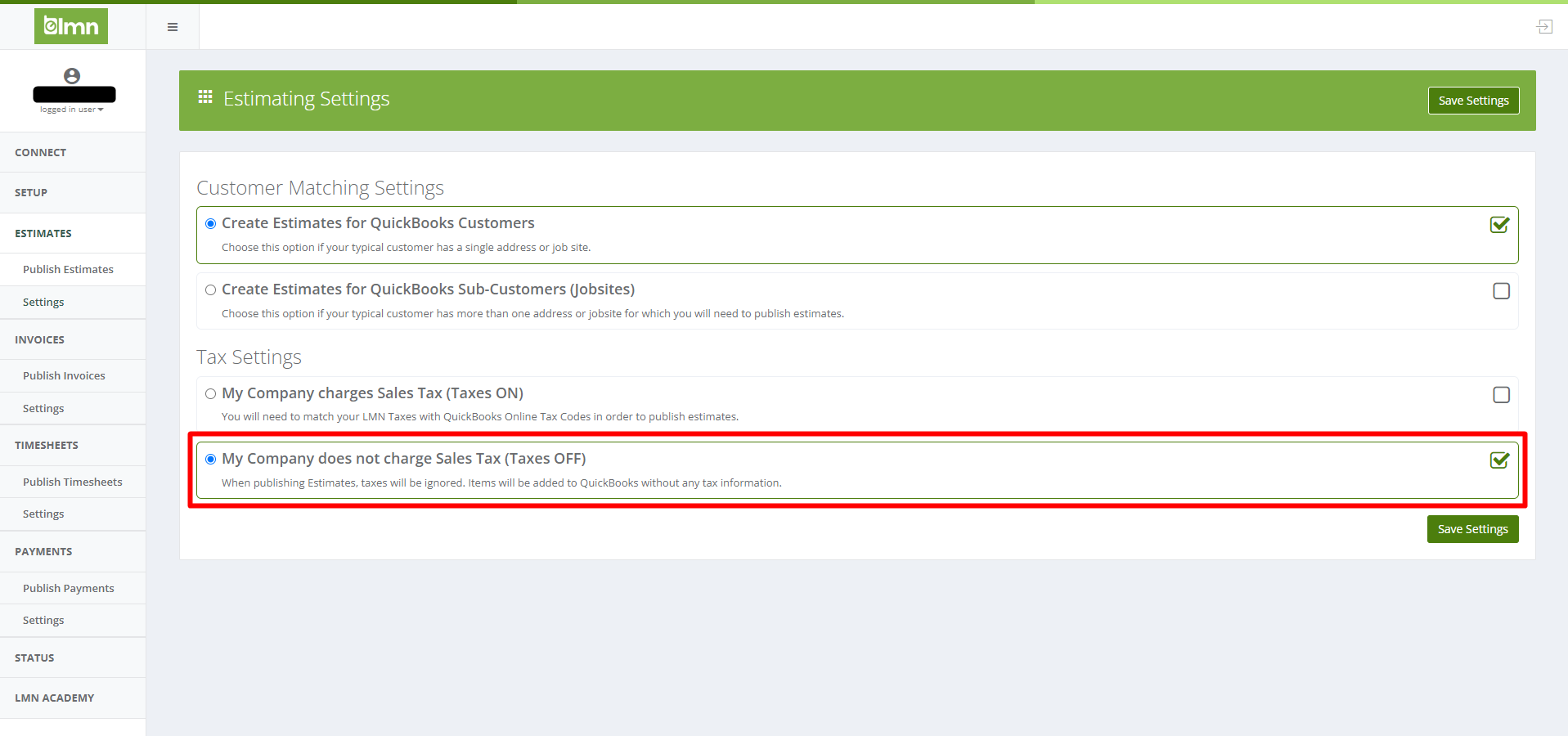Screen dimensions: 1568x736
Task: Click the user avatar profile icon
Action: click(72, 76)
